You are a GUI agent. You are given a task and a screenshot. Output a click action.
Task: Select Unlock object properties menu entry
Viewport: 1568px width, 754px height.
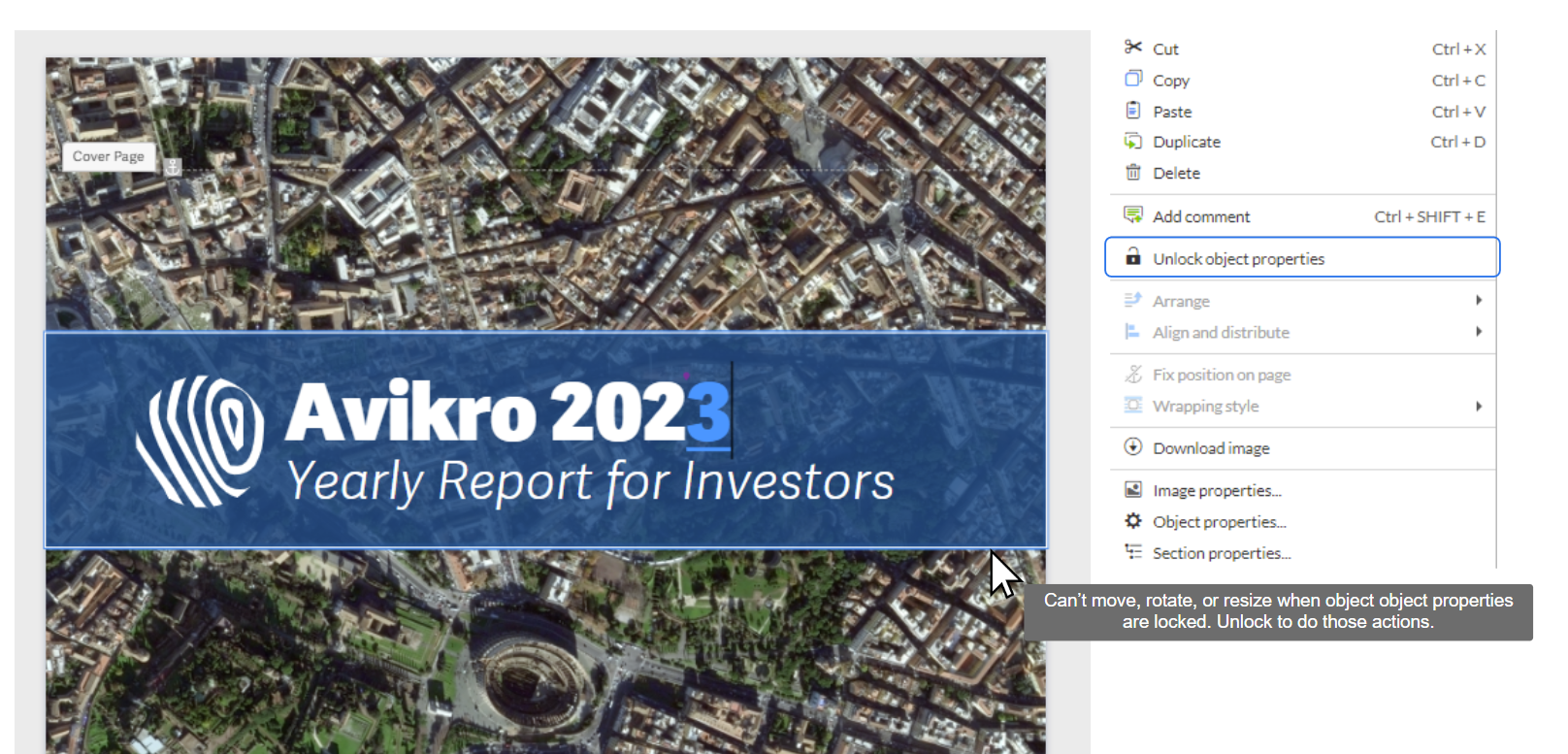[1302, 257]
